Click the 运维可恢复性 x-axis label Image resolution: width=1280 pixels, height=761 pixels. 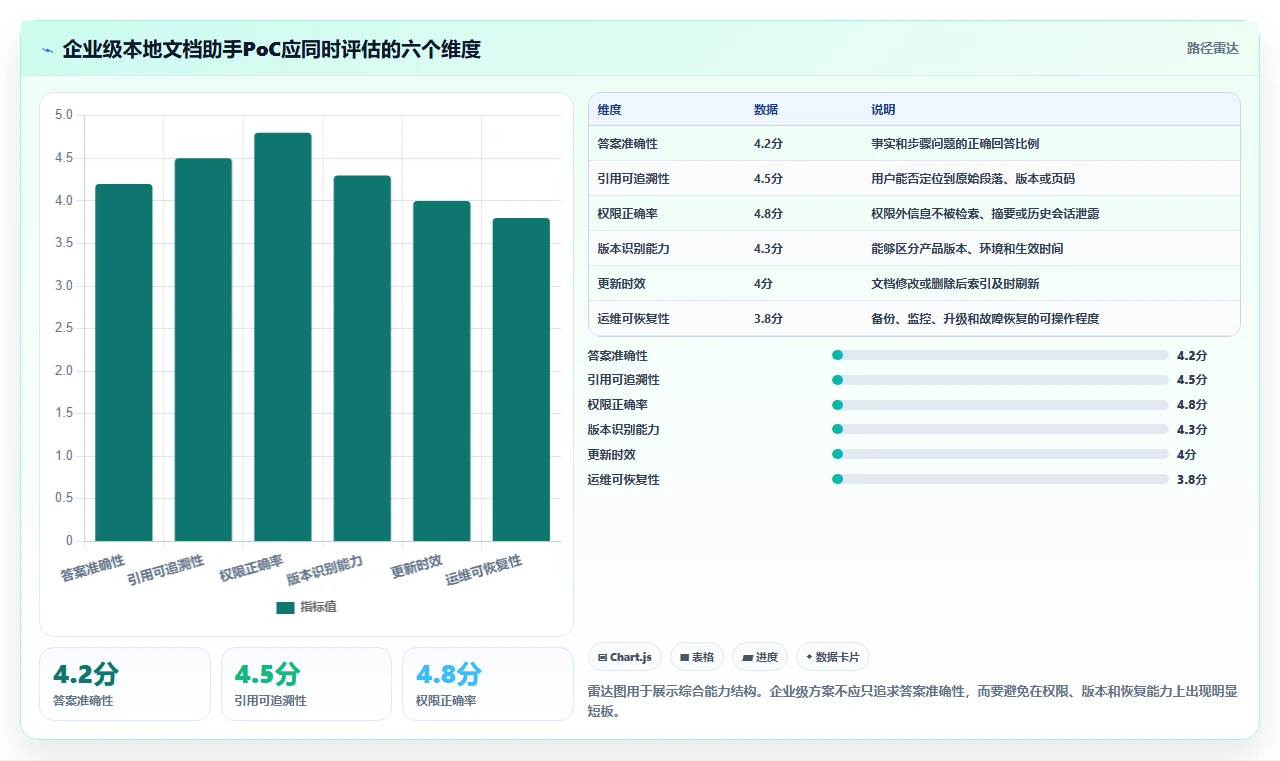coord(484,570)
